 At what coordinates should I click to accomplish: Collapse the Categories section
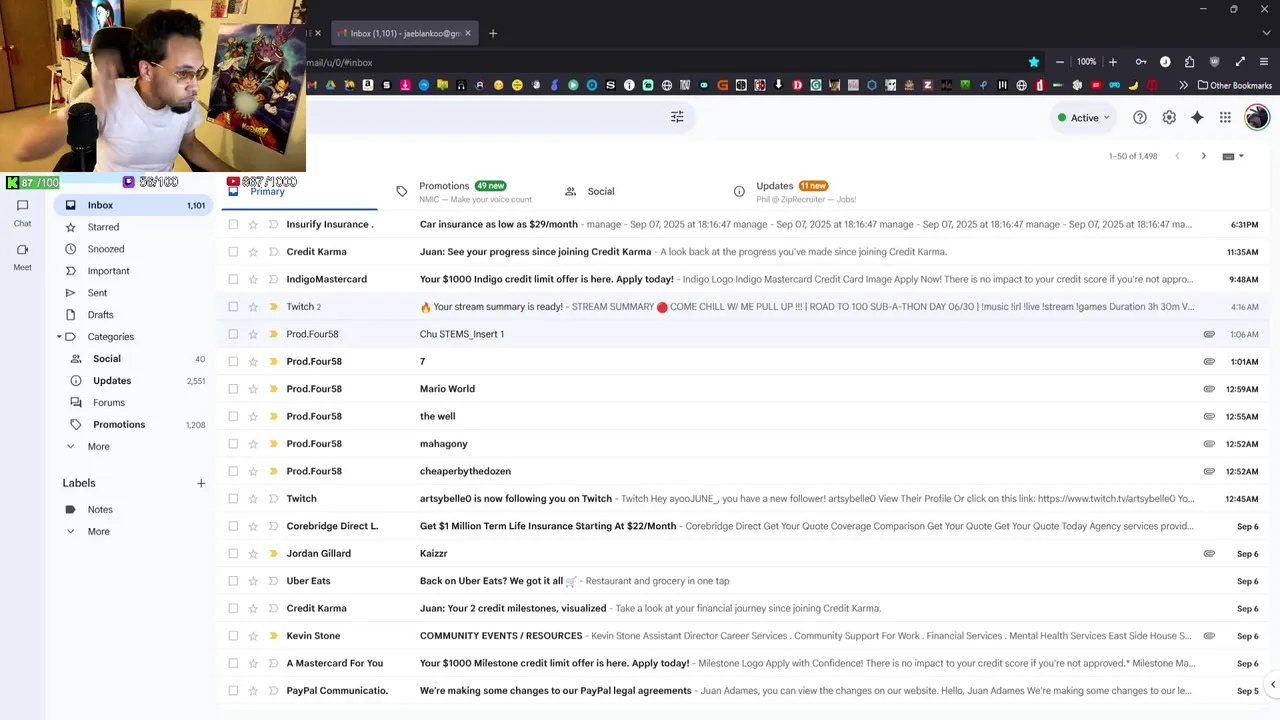click(x=59, y=337)
